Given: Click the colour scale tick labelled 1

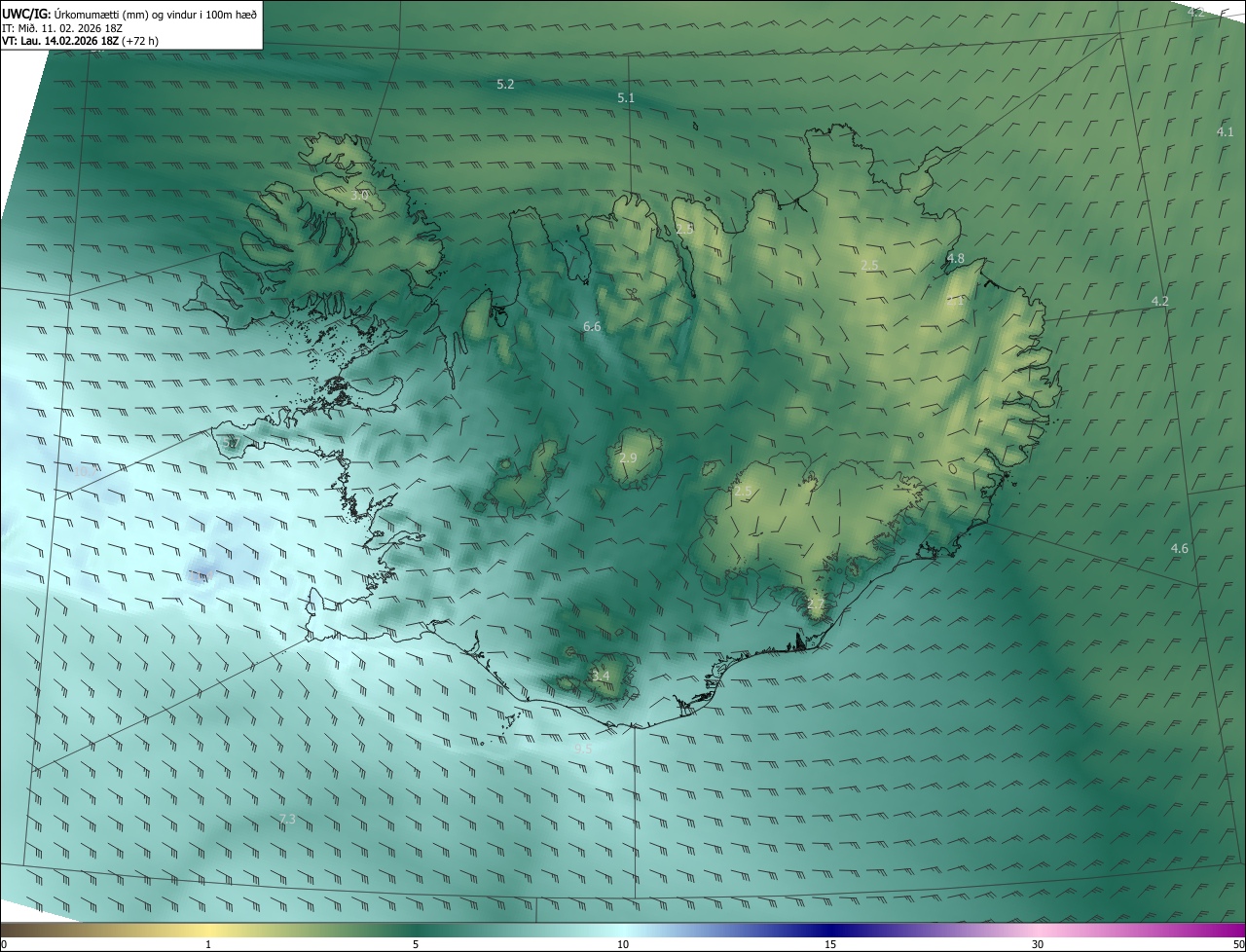Looking at the screenshot, I should pyautogui.click(x=208, y=944).
